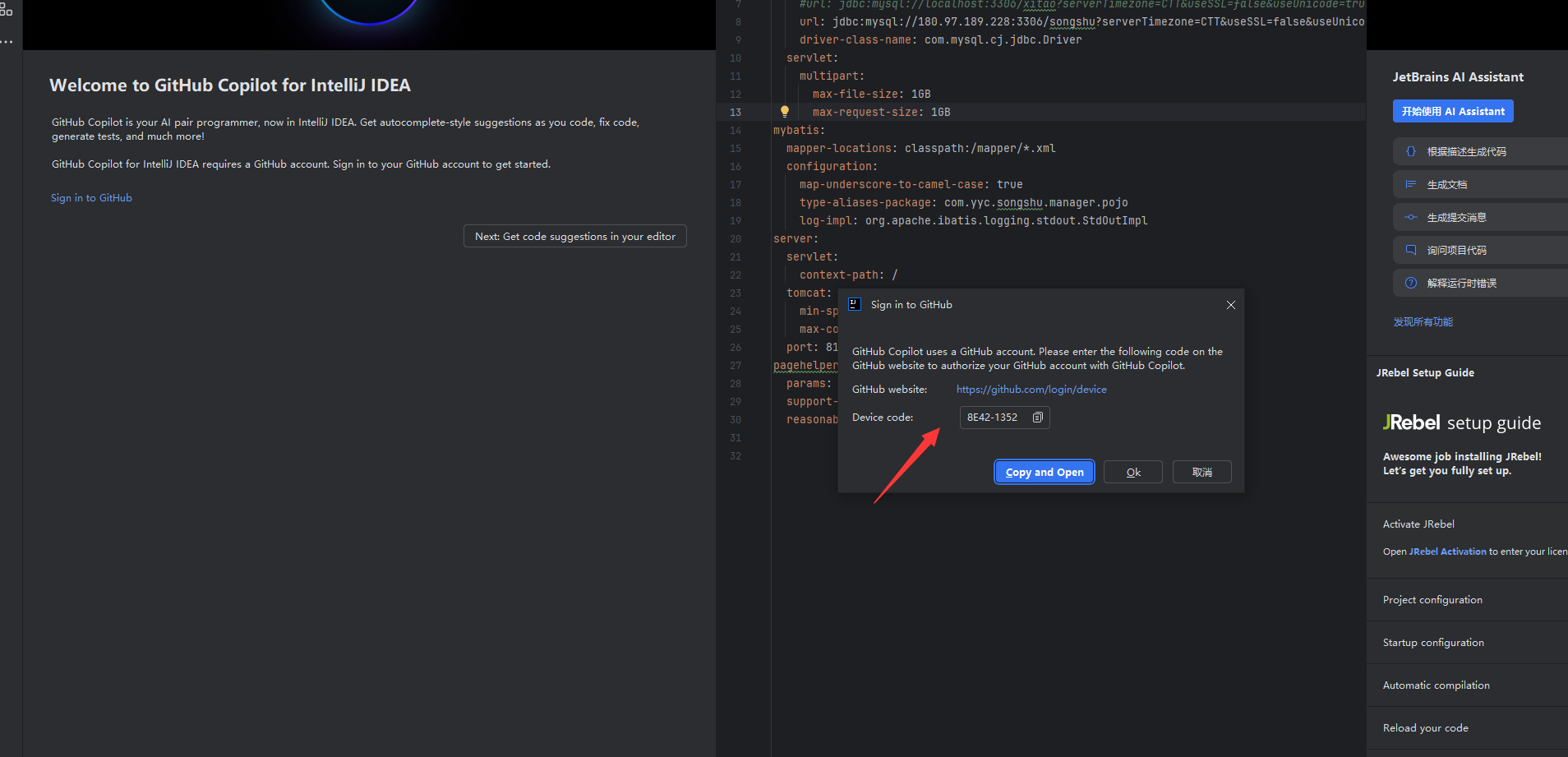Open the JRebel Activation link
This screenshot has width=1568, height=757.
(x=1448, y=552)
